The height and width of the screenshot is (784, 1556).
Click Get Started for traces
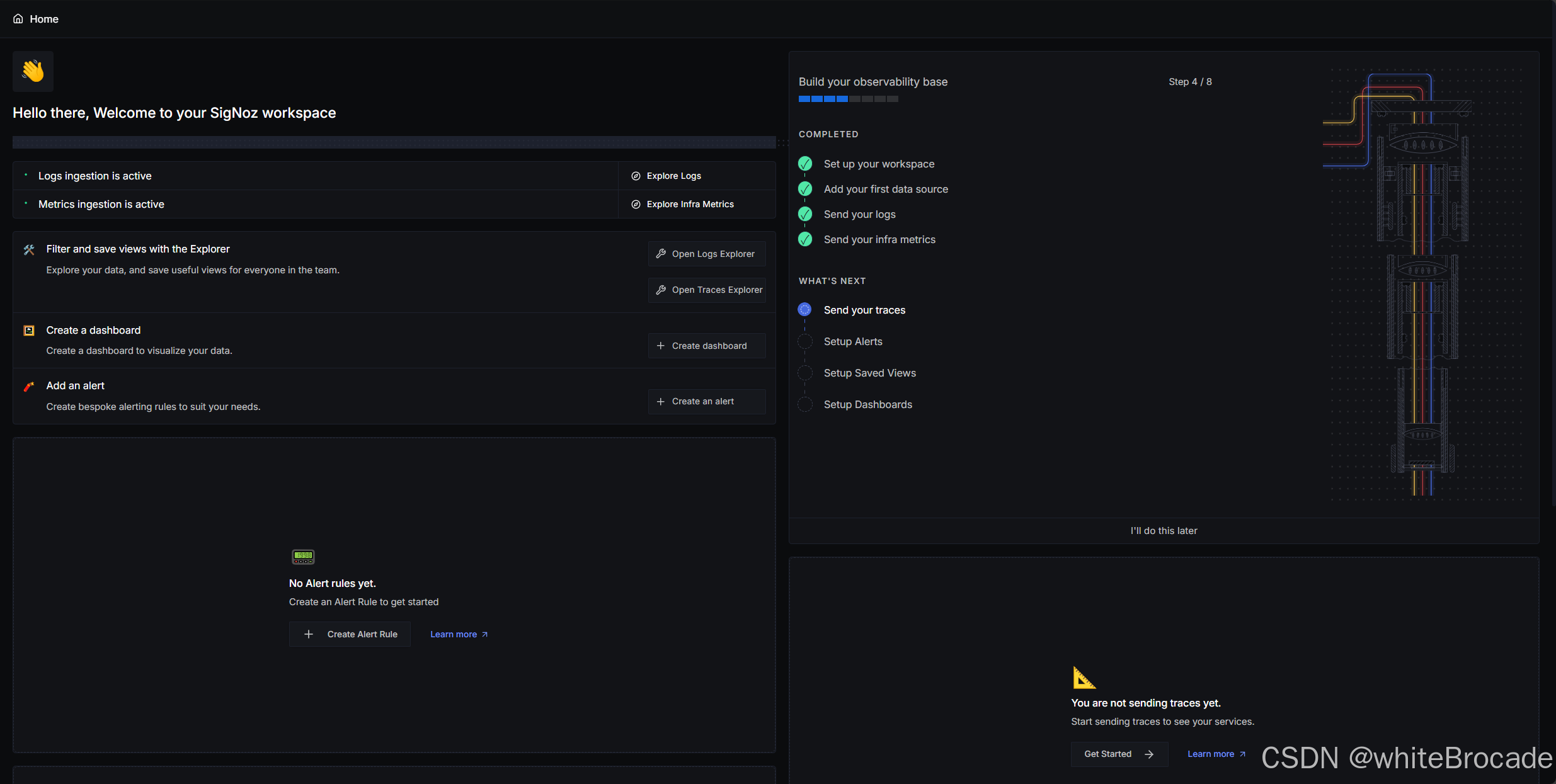(1119, 754)
